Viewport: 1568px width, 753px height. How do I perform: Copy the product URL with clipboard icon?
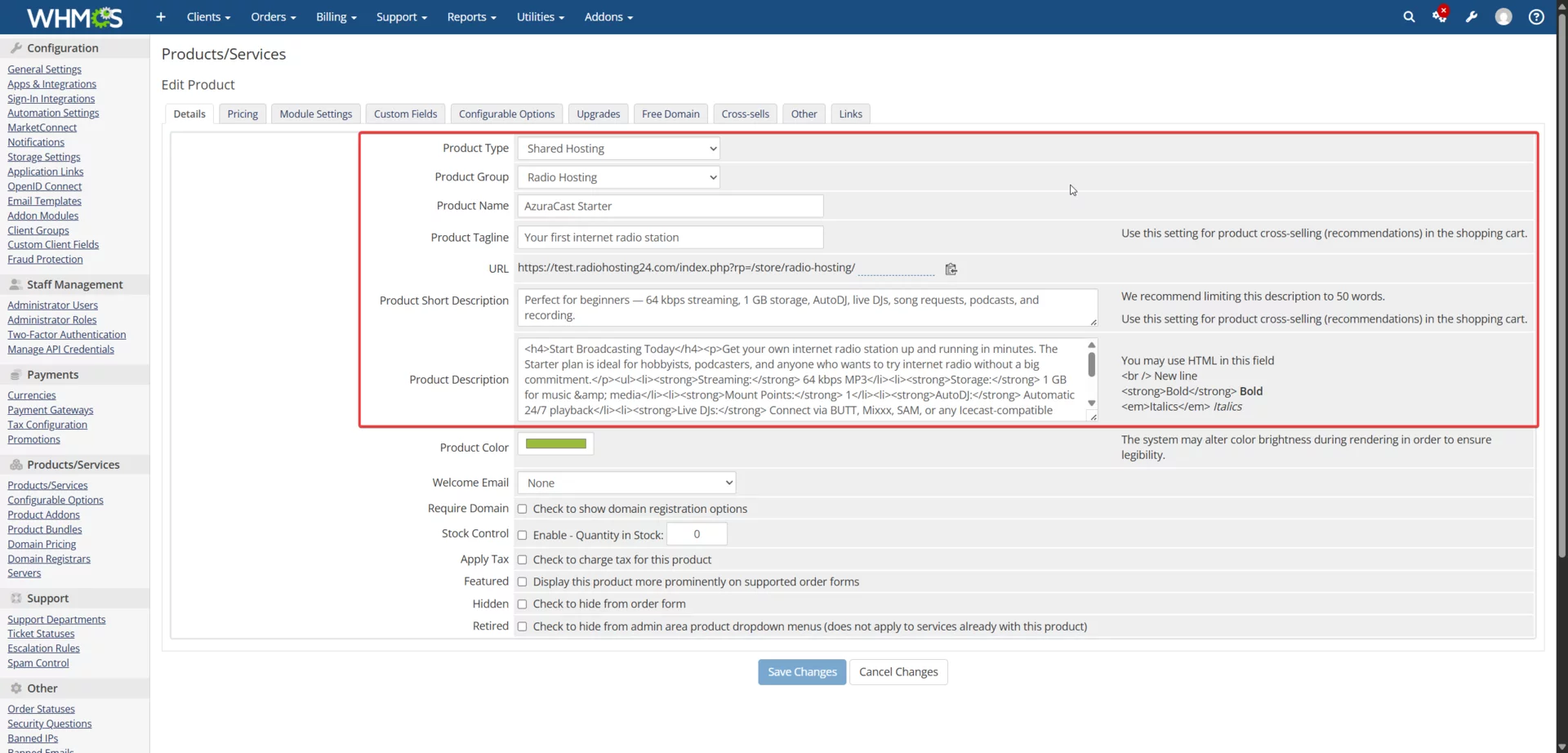coord(951,269)
